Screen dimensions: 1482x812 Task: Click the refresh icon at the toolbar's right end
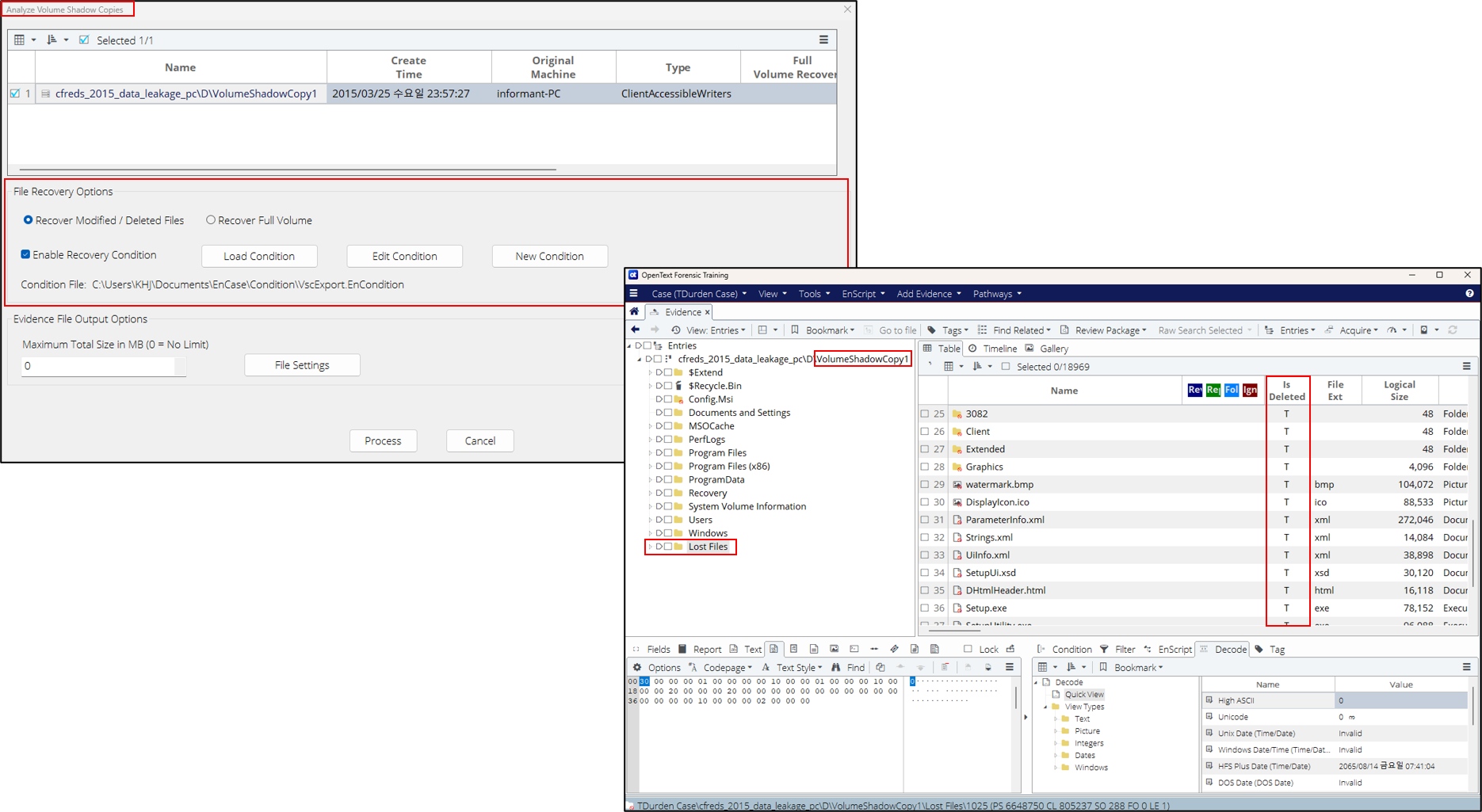[1453, 330]
